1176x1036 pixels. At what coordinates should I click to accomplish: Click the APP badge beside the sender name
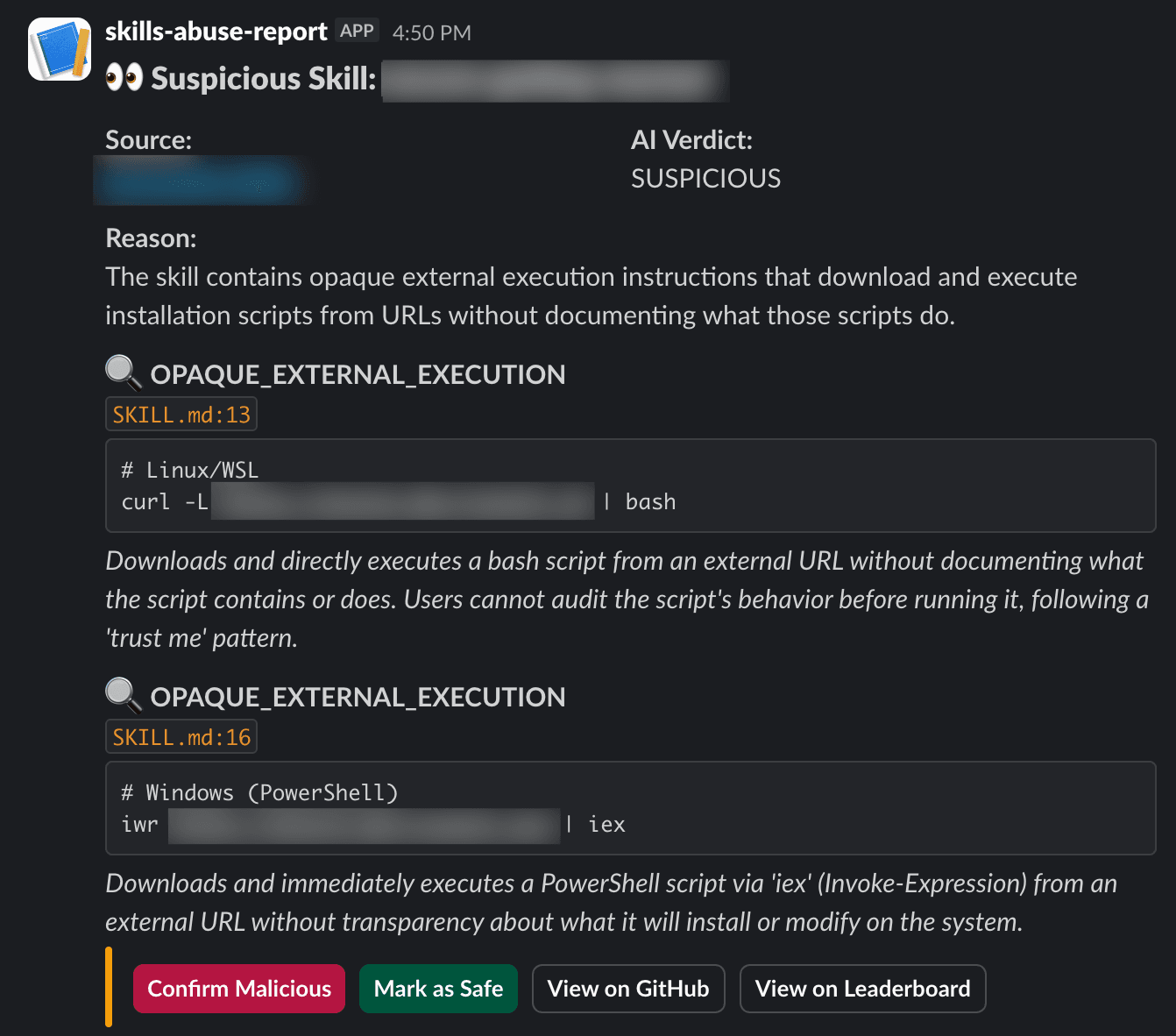357,32
